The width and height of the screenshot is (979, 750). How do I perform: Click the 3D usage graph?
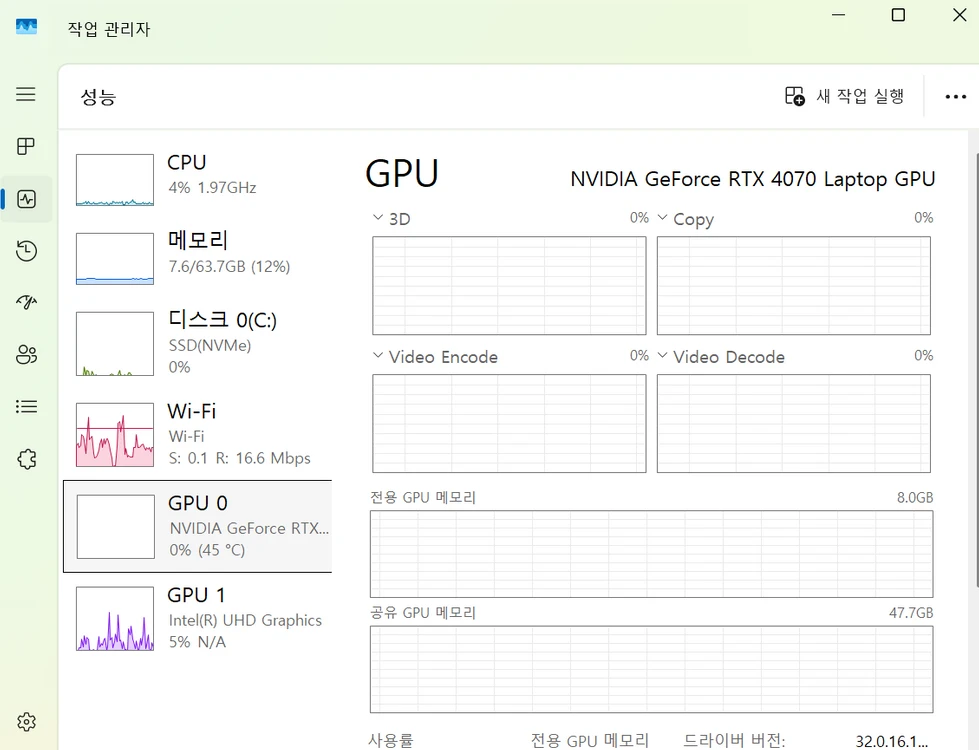point(509,285)
